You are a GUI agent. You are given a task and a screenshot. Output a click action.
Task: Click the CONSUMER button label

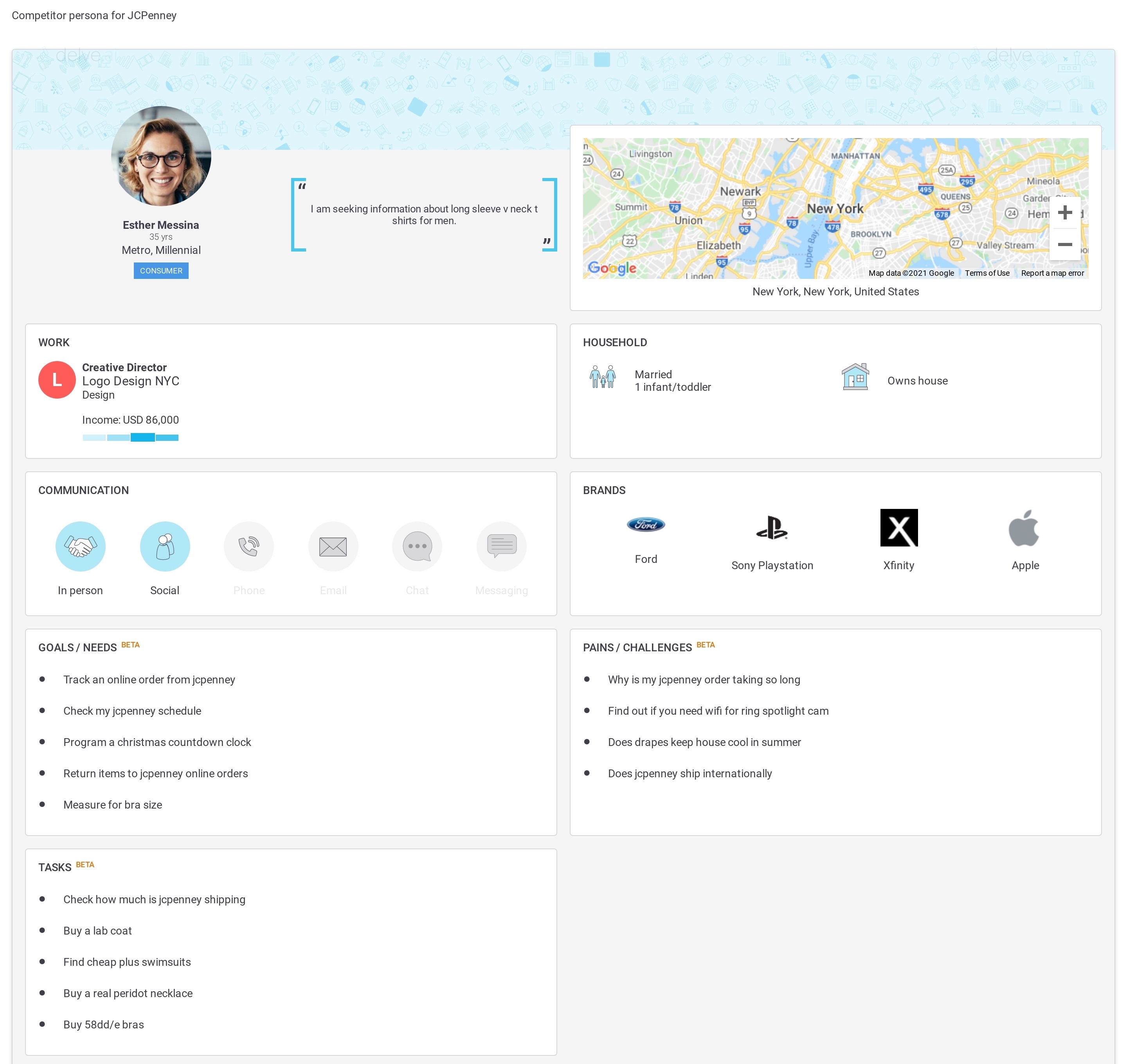coord(161,270)
